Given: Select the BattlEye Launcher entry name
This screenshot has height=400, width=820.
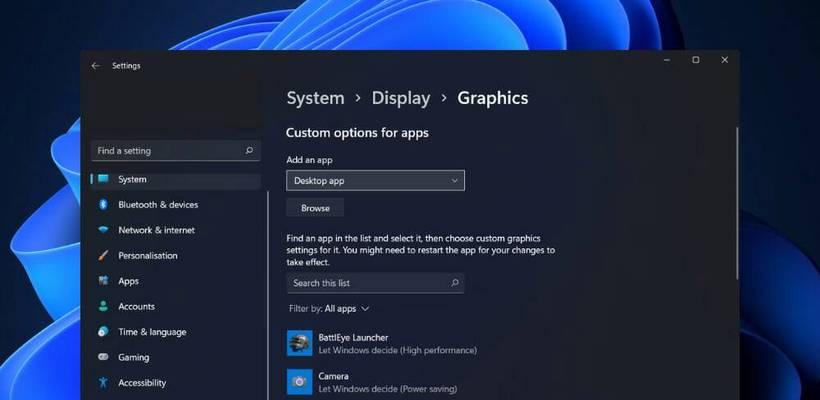Looking at the screenshot, I should coord(353,338).
